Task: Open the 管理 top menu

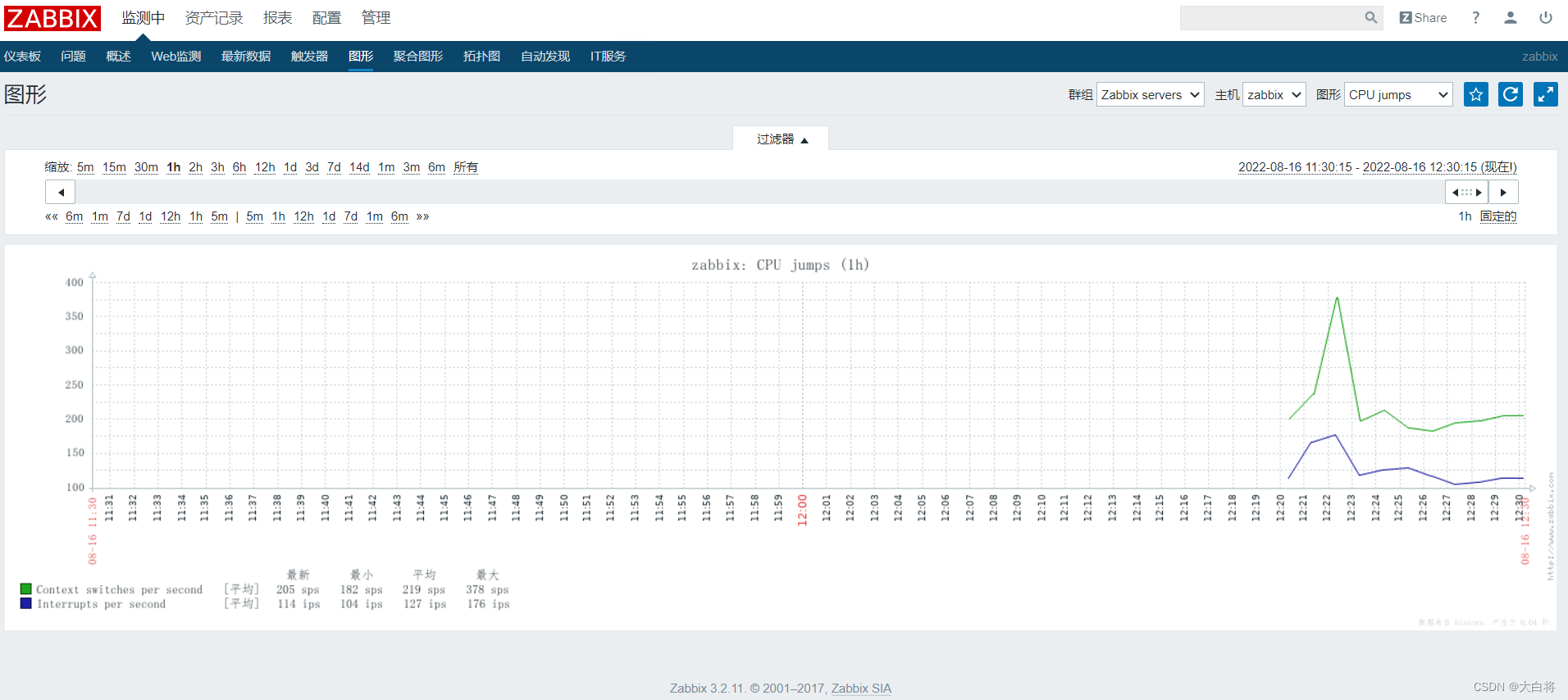Action: click(376, 17)
